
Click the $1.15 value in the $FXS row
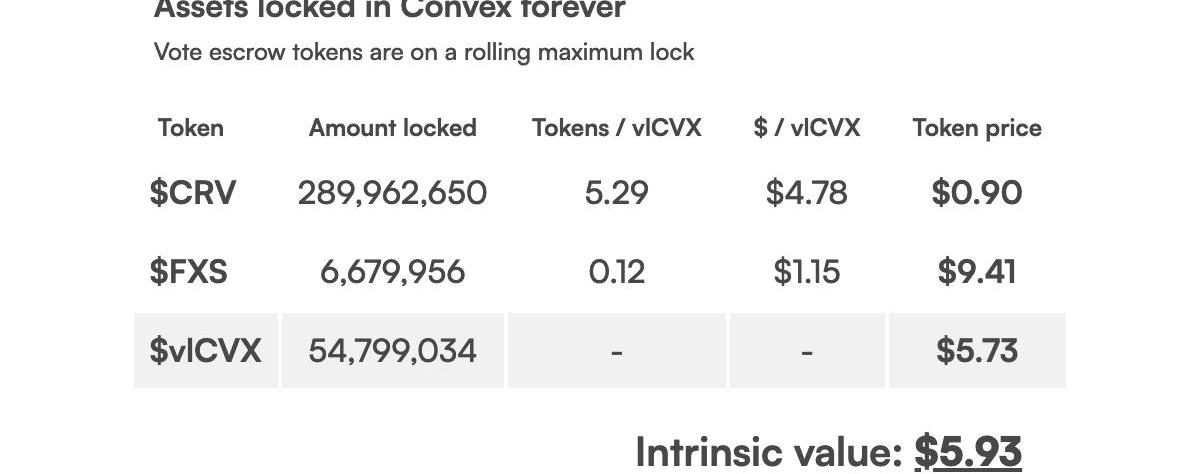click(806, 272)
